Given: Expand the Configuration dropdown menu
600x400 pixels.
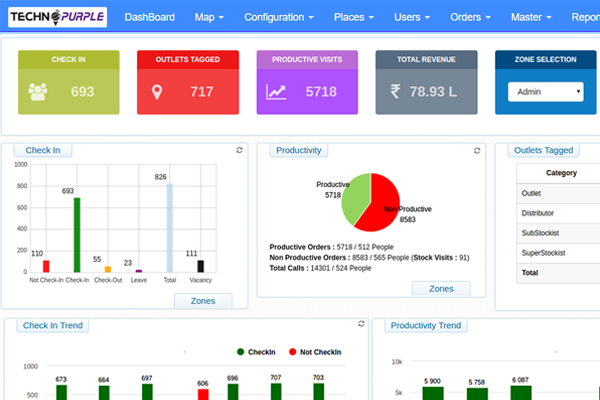Looking at the screenshot, I should [279, 17].
